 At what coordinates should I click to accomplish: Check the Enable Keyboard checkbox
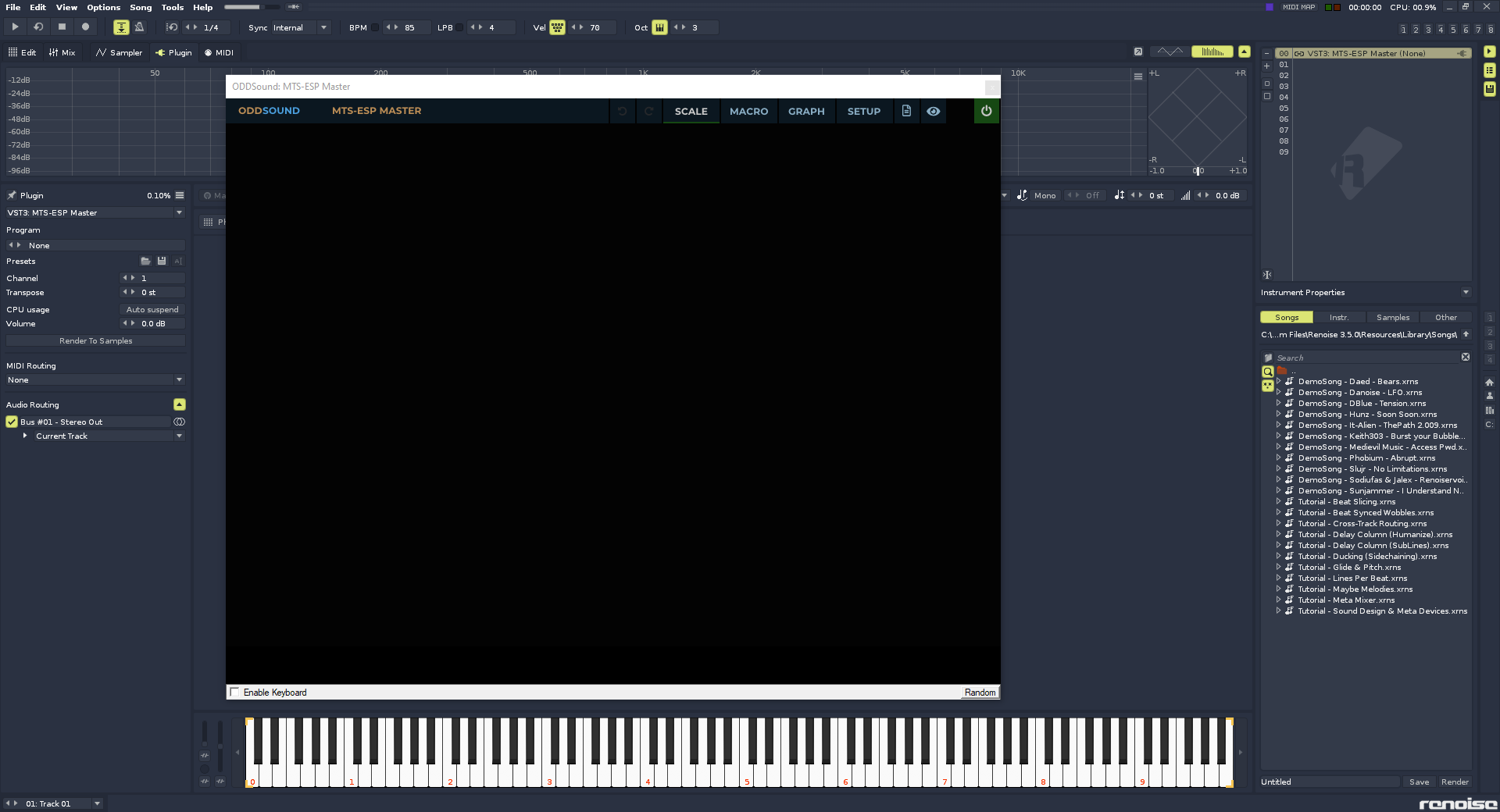click(234, 692)
